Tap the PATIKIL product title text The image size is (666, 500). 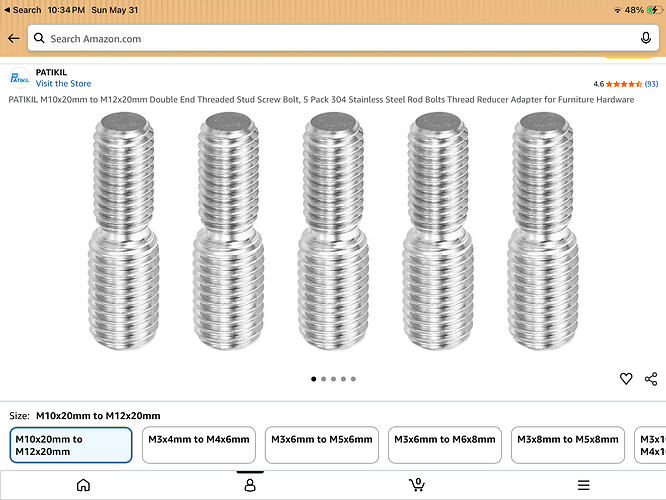pos(321,99)
